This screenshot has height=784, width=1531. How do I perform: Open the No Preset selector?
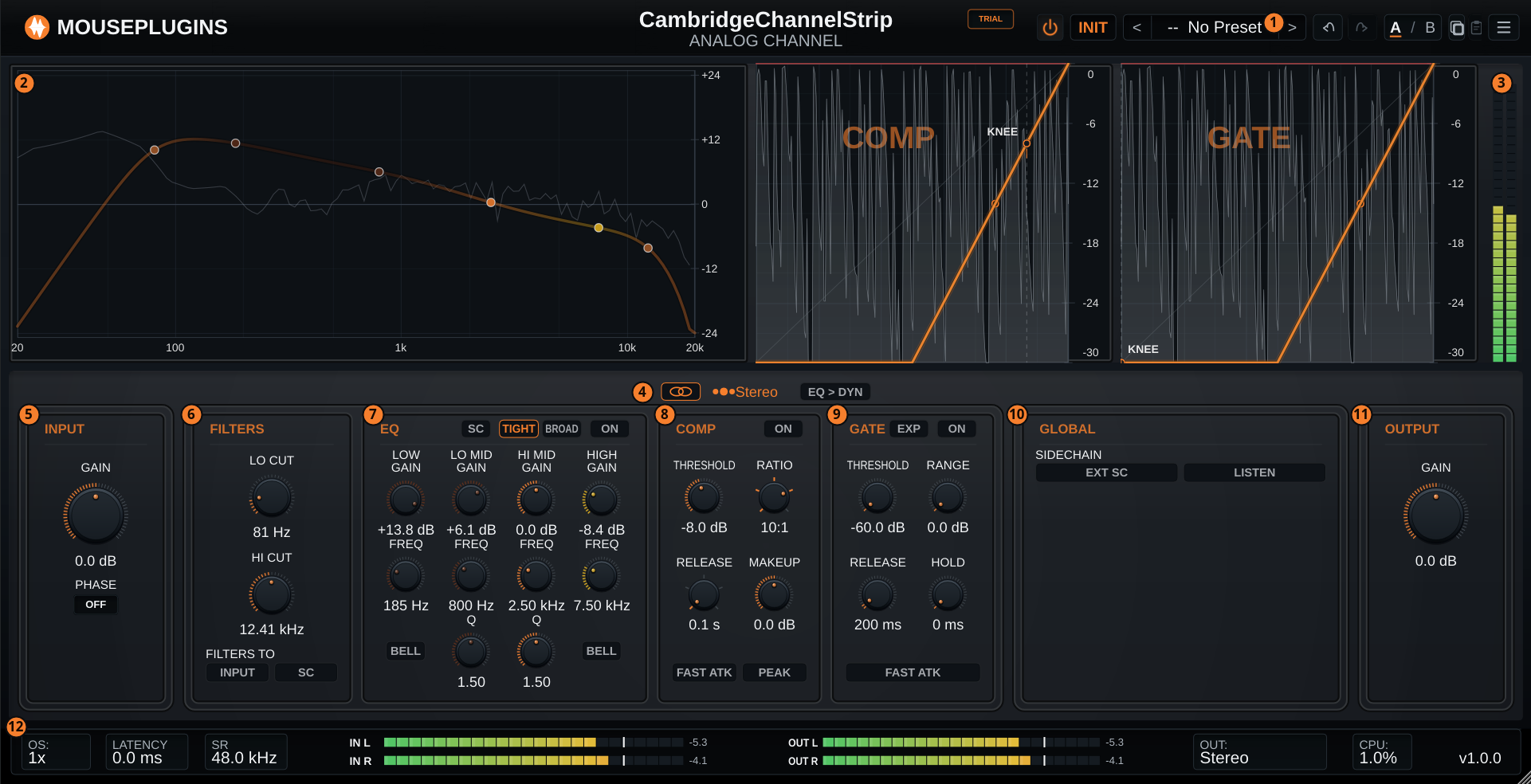coord(1215,28)
